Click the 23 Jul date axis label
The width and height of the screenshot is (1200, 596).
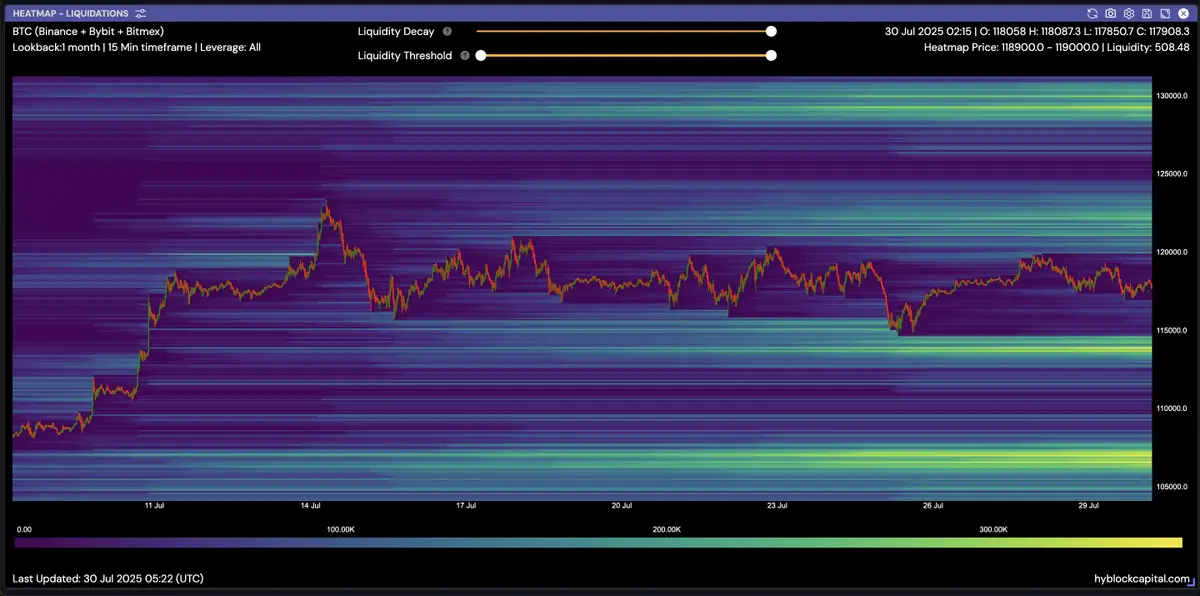[x=777, y=506]
